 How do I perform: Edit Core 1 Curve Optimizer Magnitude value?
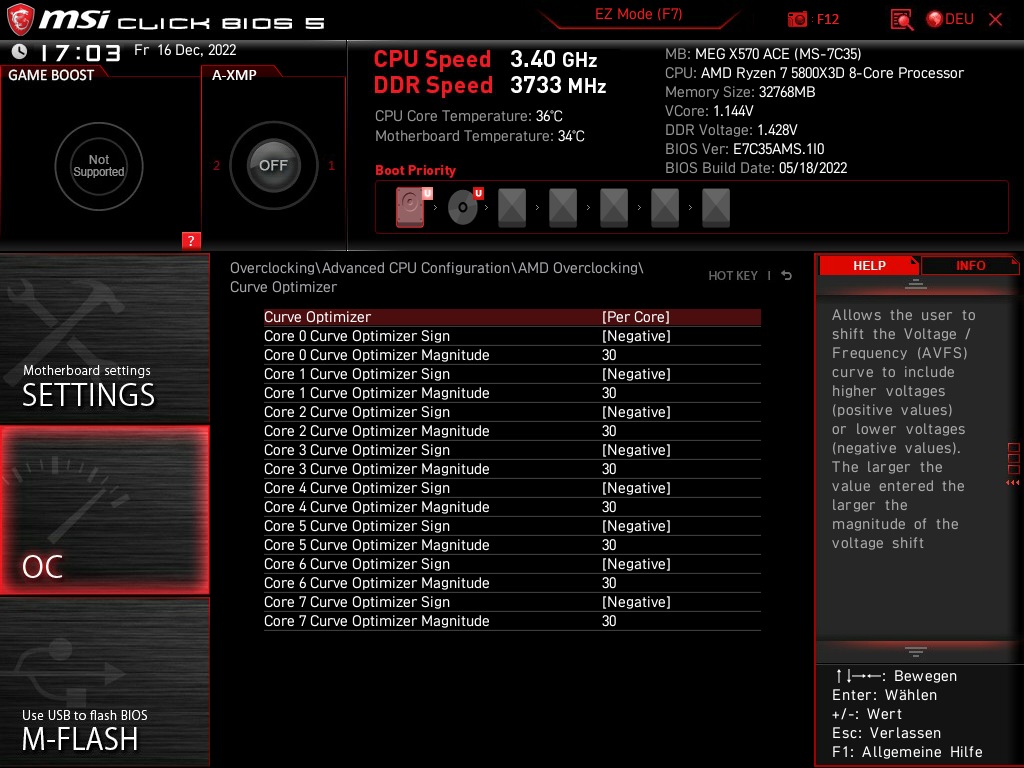pyautogui.click(x=609, y=392)
